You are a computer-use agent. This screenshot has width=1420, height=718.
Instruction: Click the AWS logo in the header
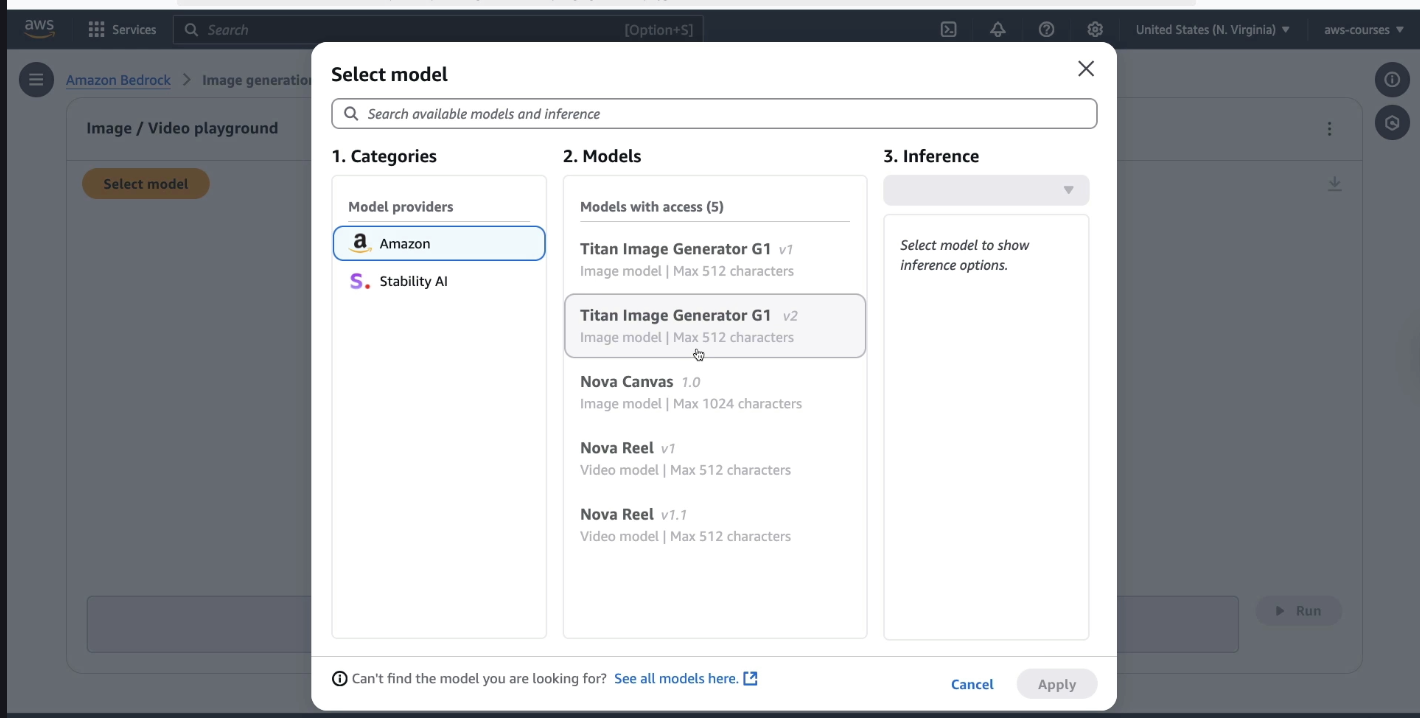point(39,29)
